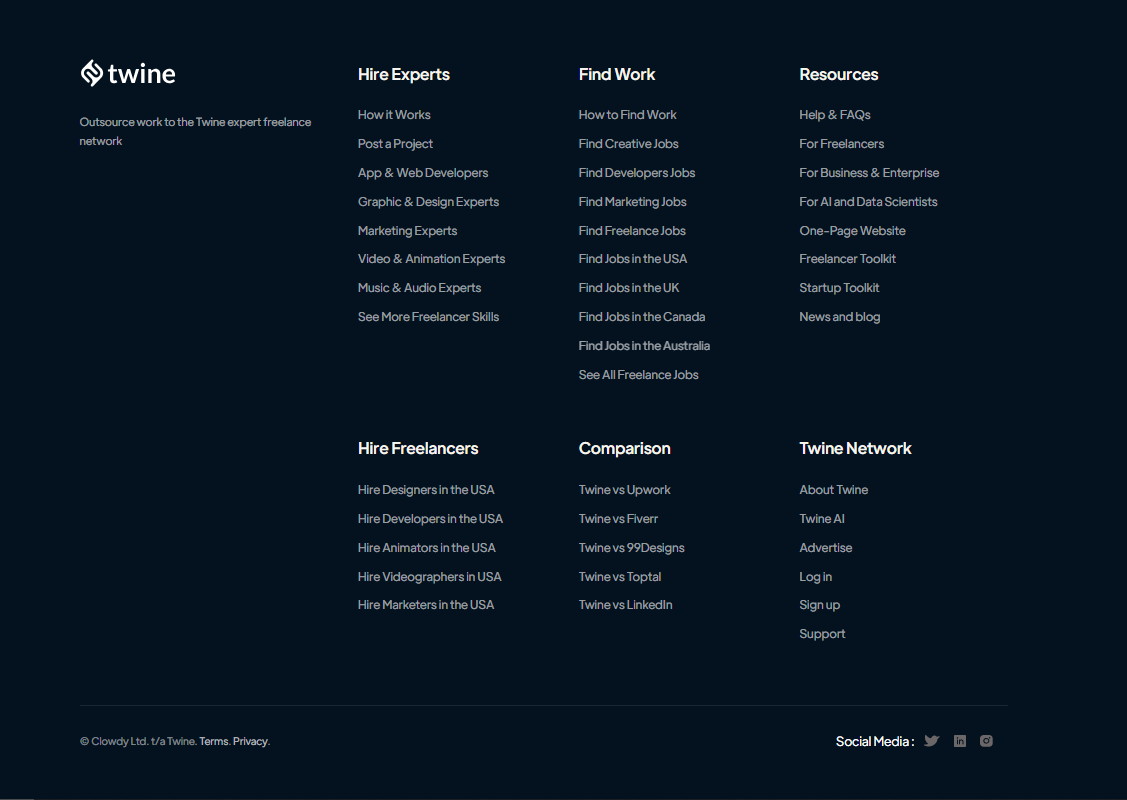
Task: Open Help & FAQs
Action: pos(834,115)
